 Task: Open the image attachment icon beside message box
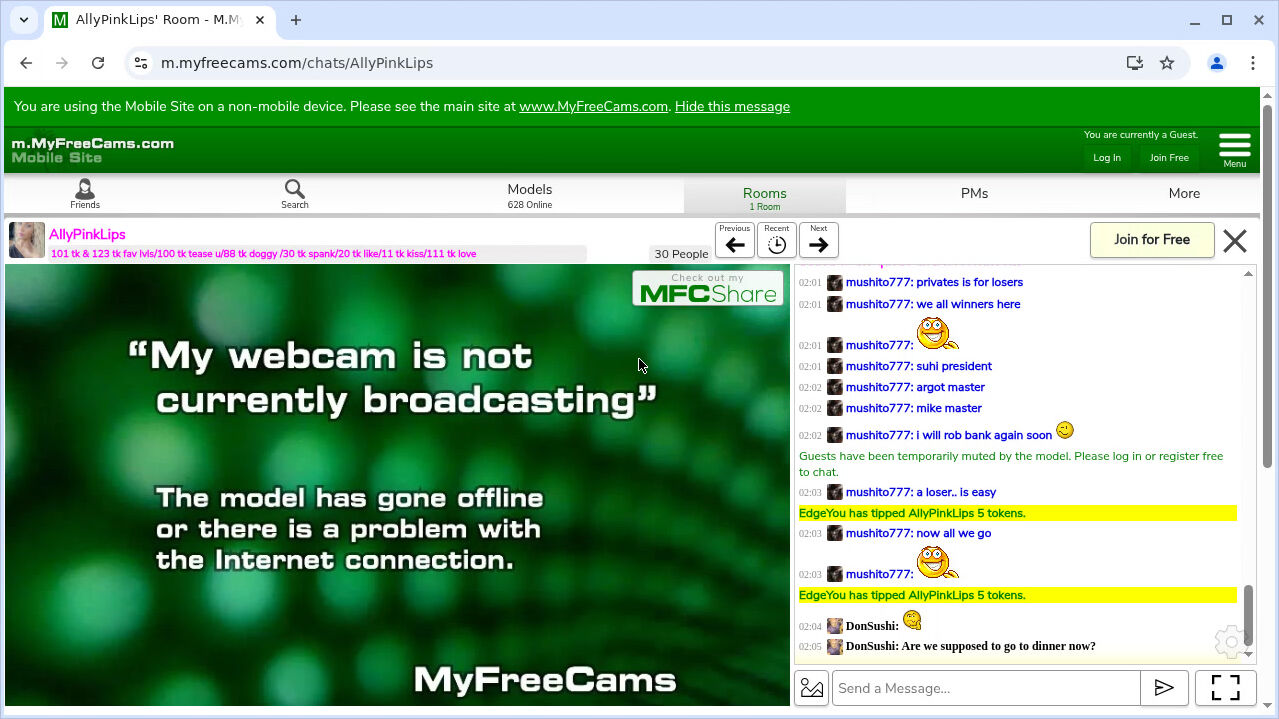point(812,688)
